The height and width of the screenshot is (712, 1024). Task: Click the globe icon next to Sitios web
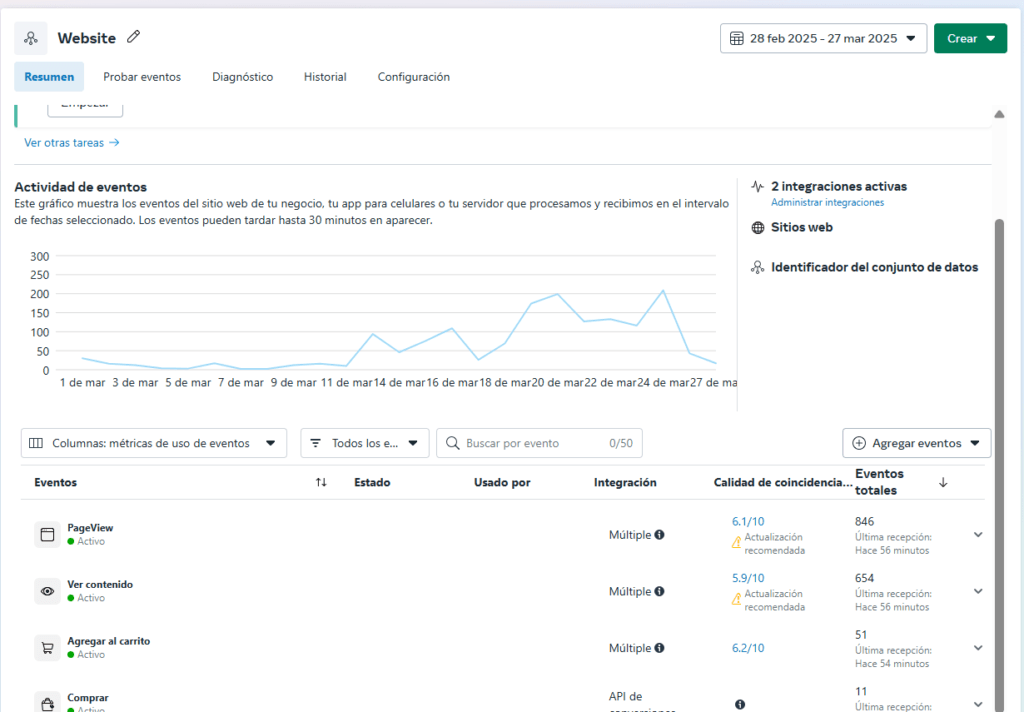[758, 227]
